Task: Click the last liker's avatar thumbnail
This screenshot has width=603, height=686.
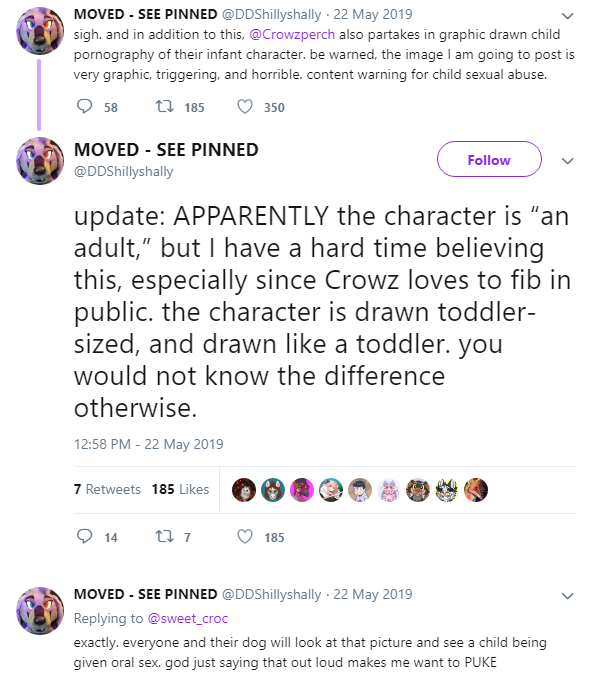Action: point(476,489)
